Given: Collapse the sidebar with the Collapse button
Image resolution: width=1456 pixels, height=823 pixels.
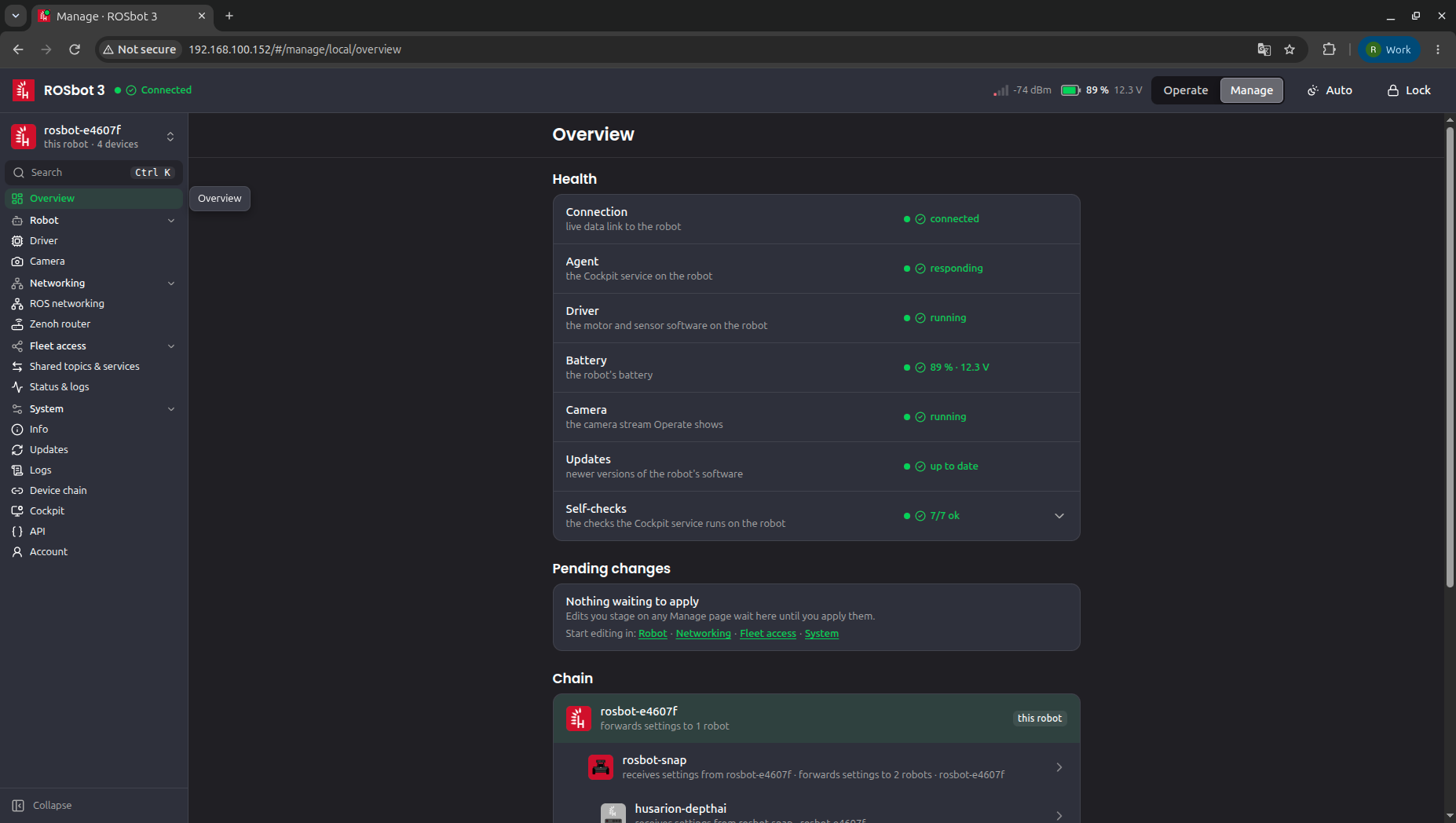Looking at the screenshot, I should pyautogui.click(x=42, y=806).
